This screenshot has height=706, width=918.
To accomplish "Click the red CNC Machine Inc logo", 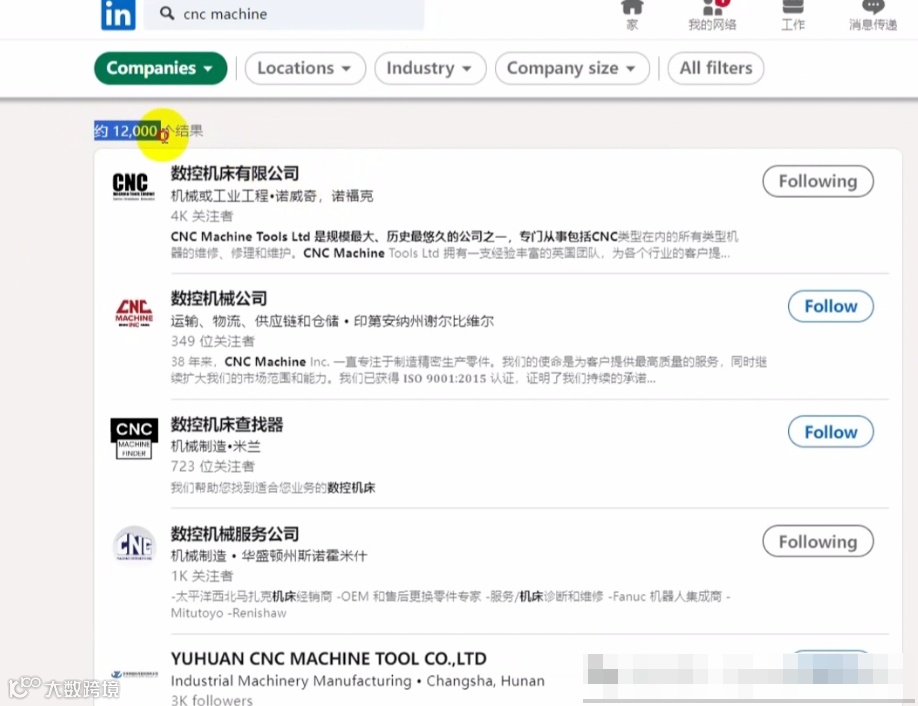I will click(x=134, y=313).
